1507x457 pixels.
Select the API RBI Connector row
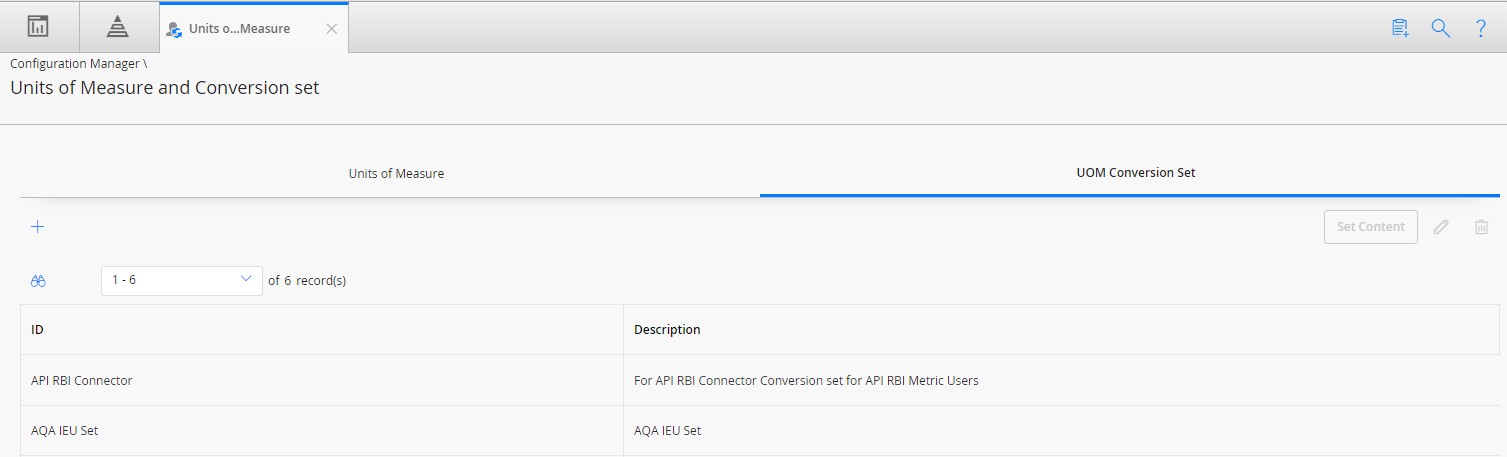(x=760, y=380)
